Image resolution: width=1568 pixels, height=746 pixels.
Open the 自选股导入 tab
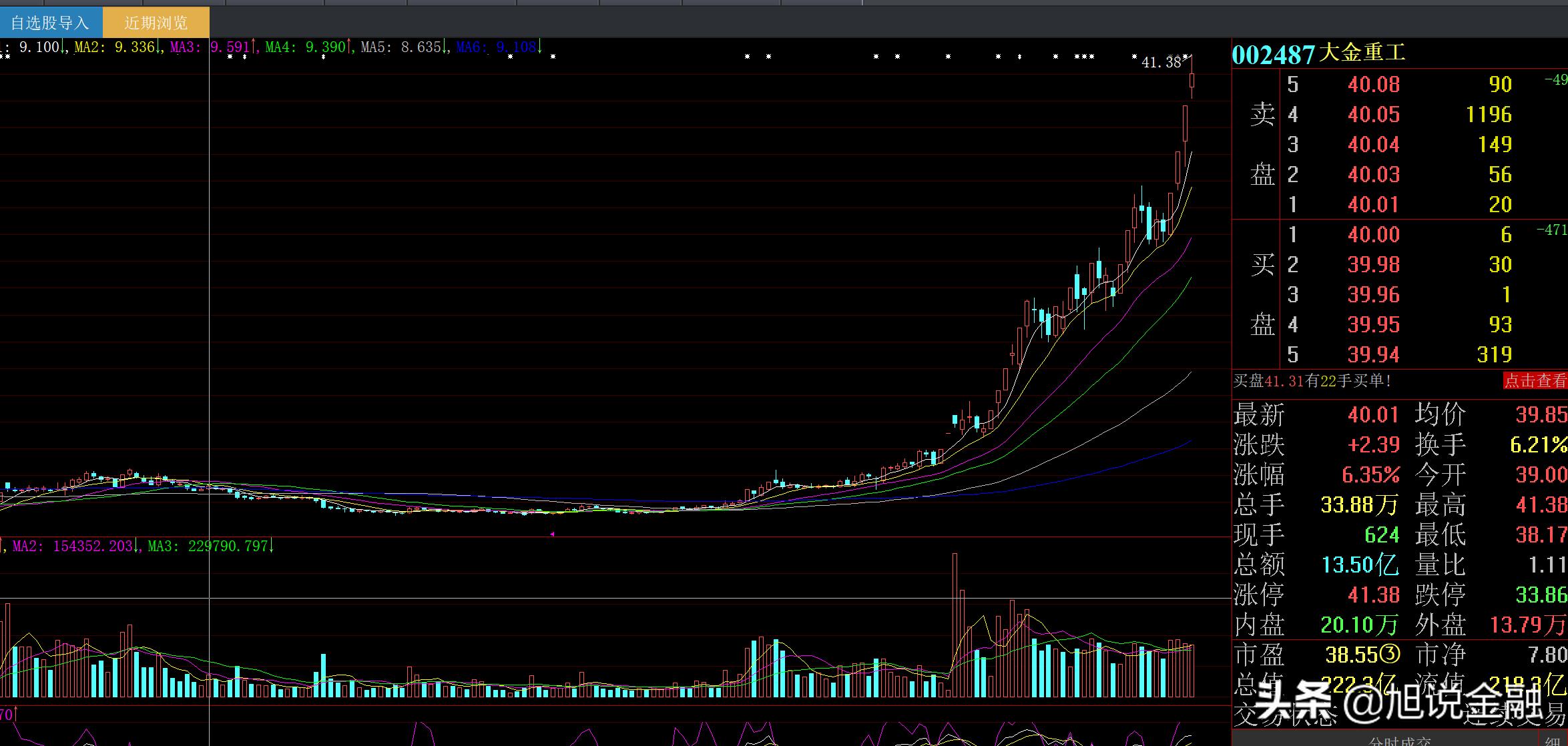(x=51, y=23)
